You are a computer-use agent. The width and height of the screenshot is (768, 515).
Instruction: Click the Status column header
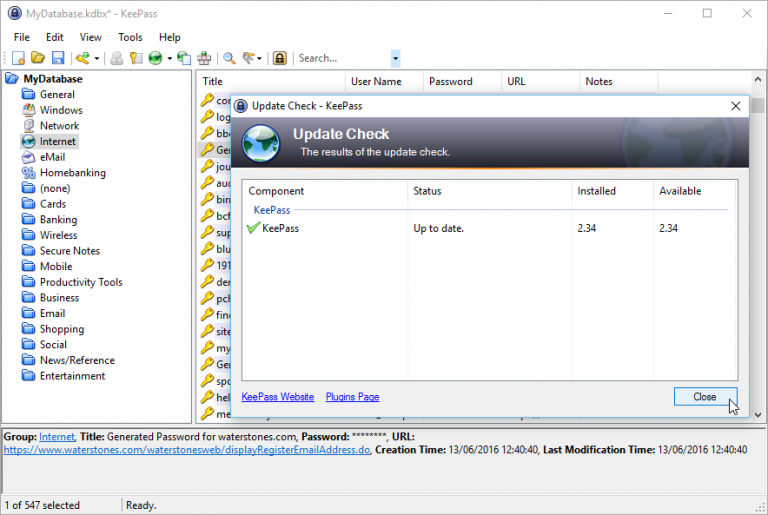pyautogui.click(x=489, y=191)
